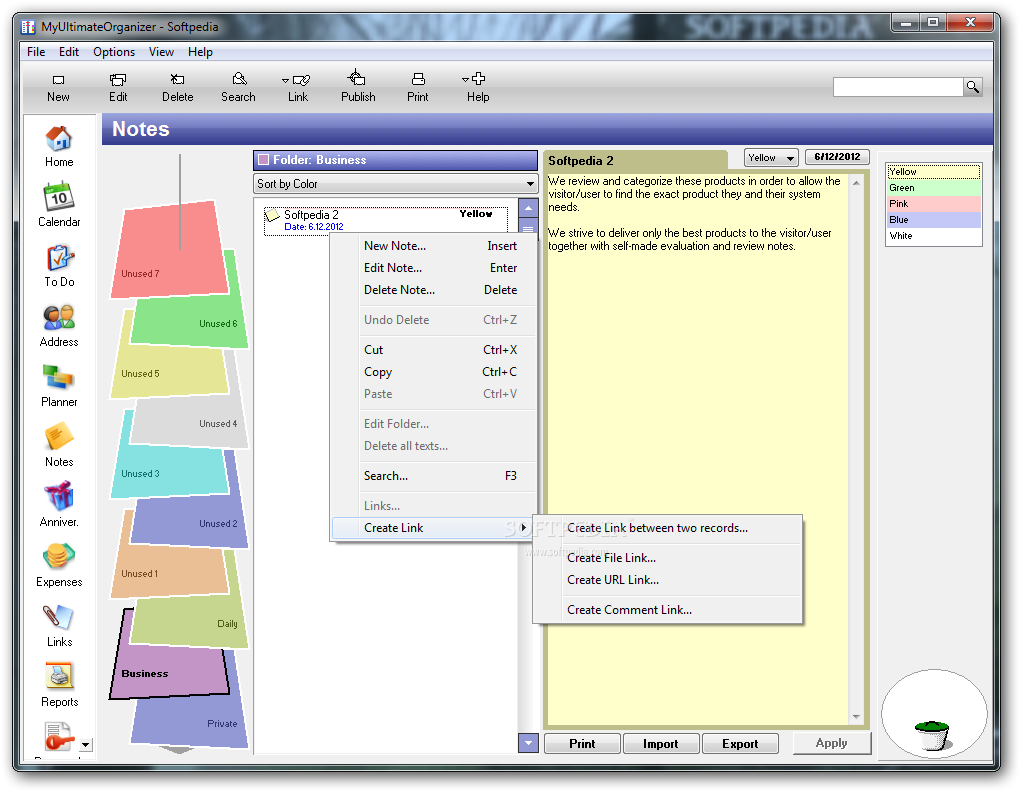Image resolution: width=1021 pixels, height=792 pixels.
Task: Click note list scroll-up arrow
Action: pos(528,208)
